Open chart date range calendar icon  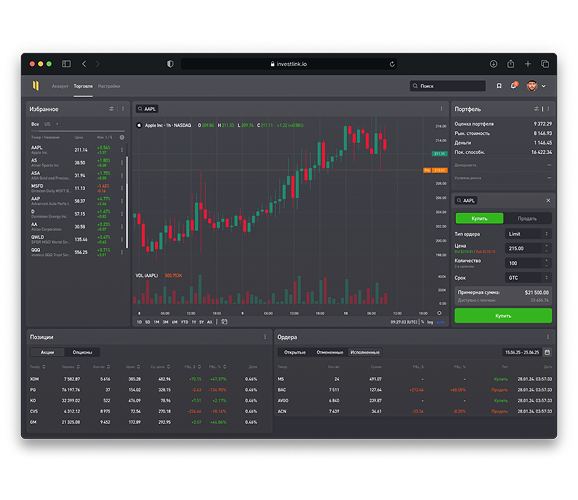[224, 322]
